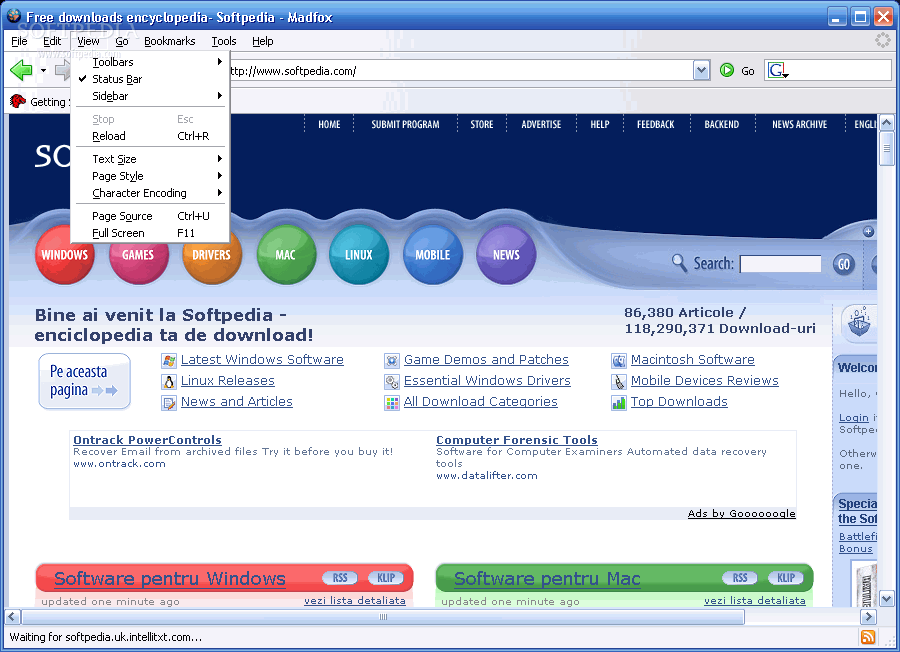Viewport: 900px width, 652px height.
Task: Click the magnifying glass Search icon
Action: click(x=679, y=263)
